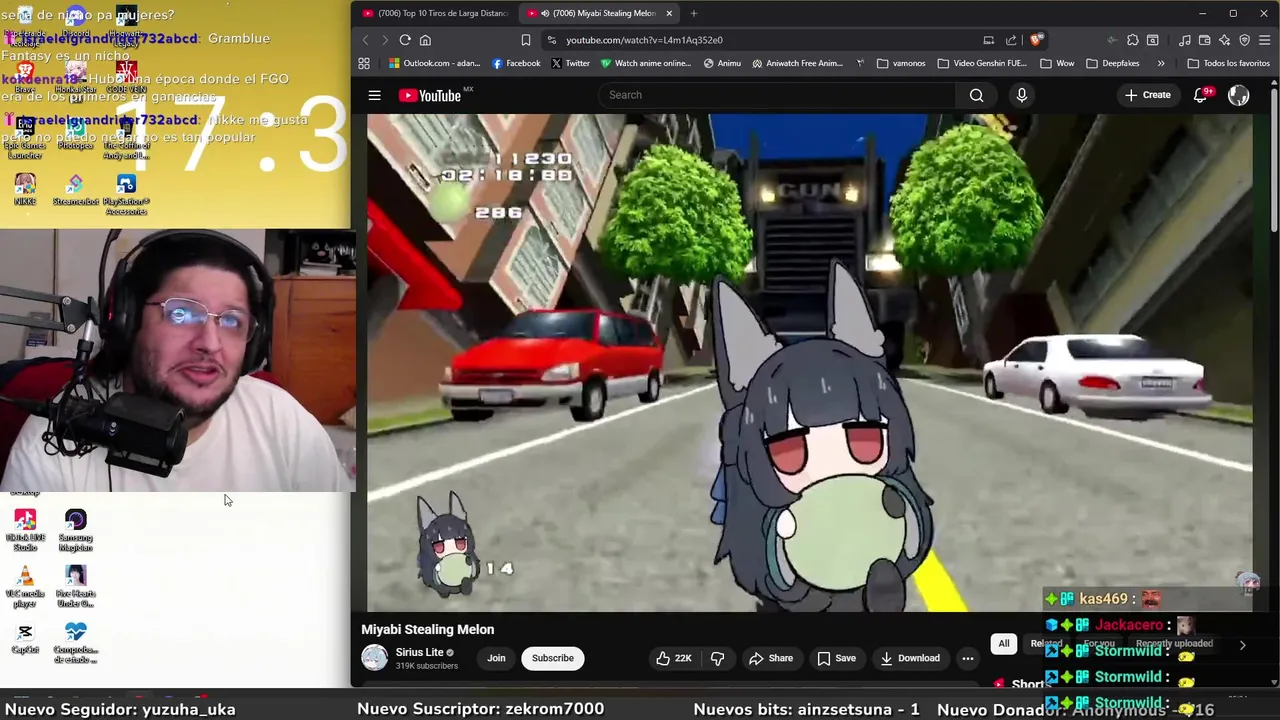Image resolution: width=1280 pixels, height=720 pixels.
Task: Open Watch anime online bookmark
Action: [646, 63]
